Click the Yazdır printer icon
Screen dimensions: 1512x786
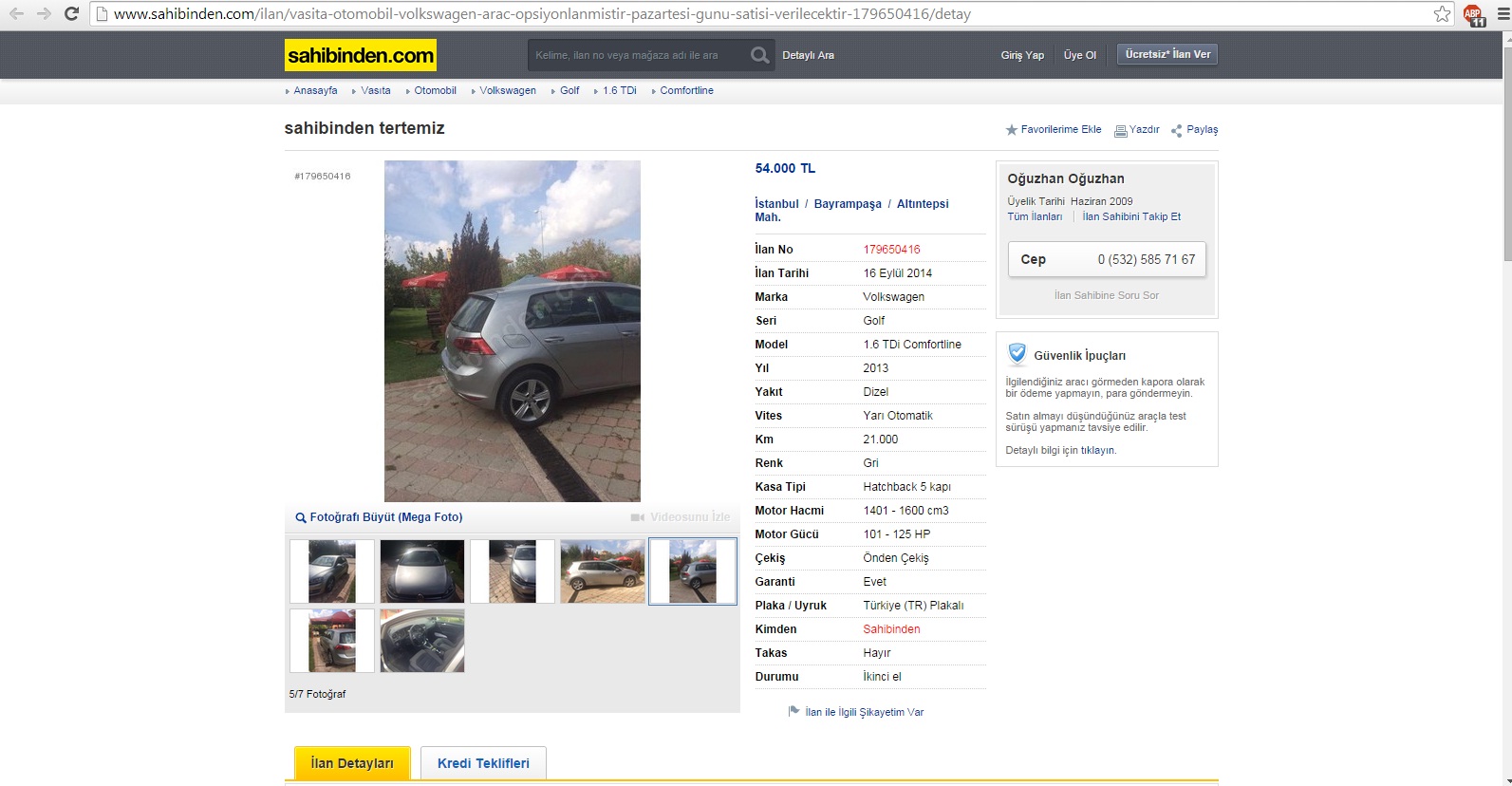pos(1120,130)
